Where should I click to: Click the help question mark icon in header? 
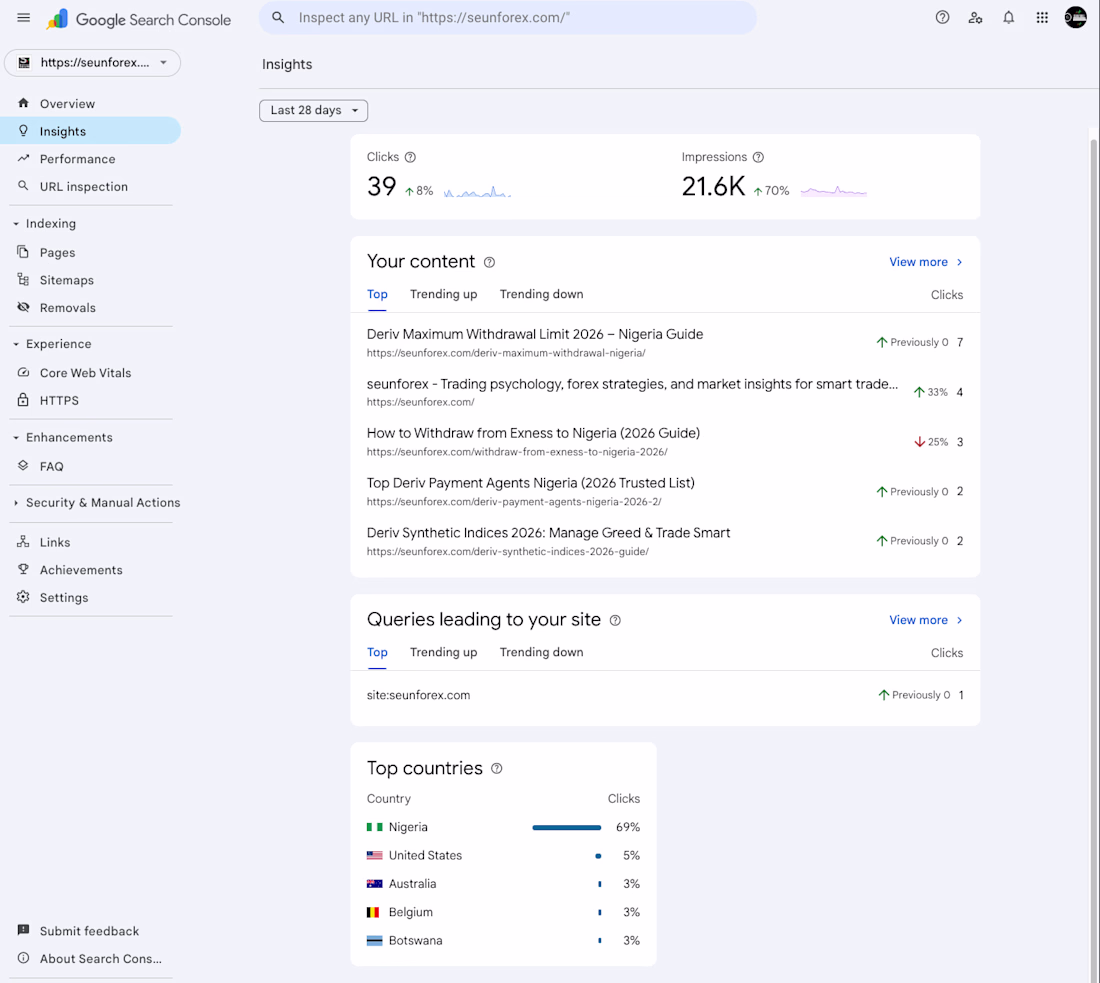pos(942,18)
